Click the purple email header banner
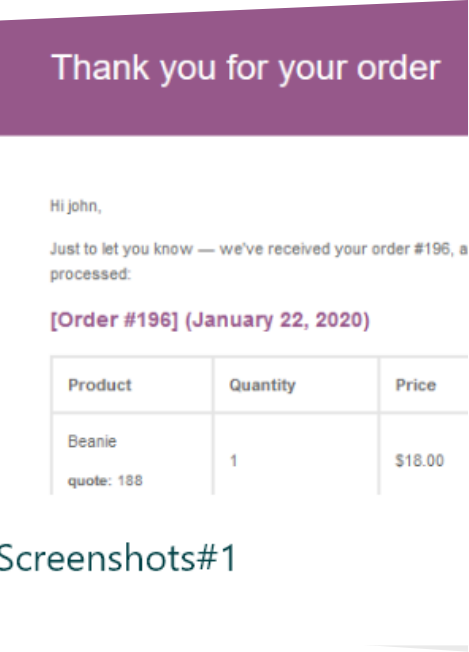Viewport: 469px width, 652px height. [234, 69]
